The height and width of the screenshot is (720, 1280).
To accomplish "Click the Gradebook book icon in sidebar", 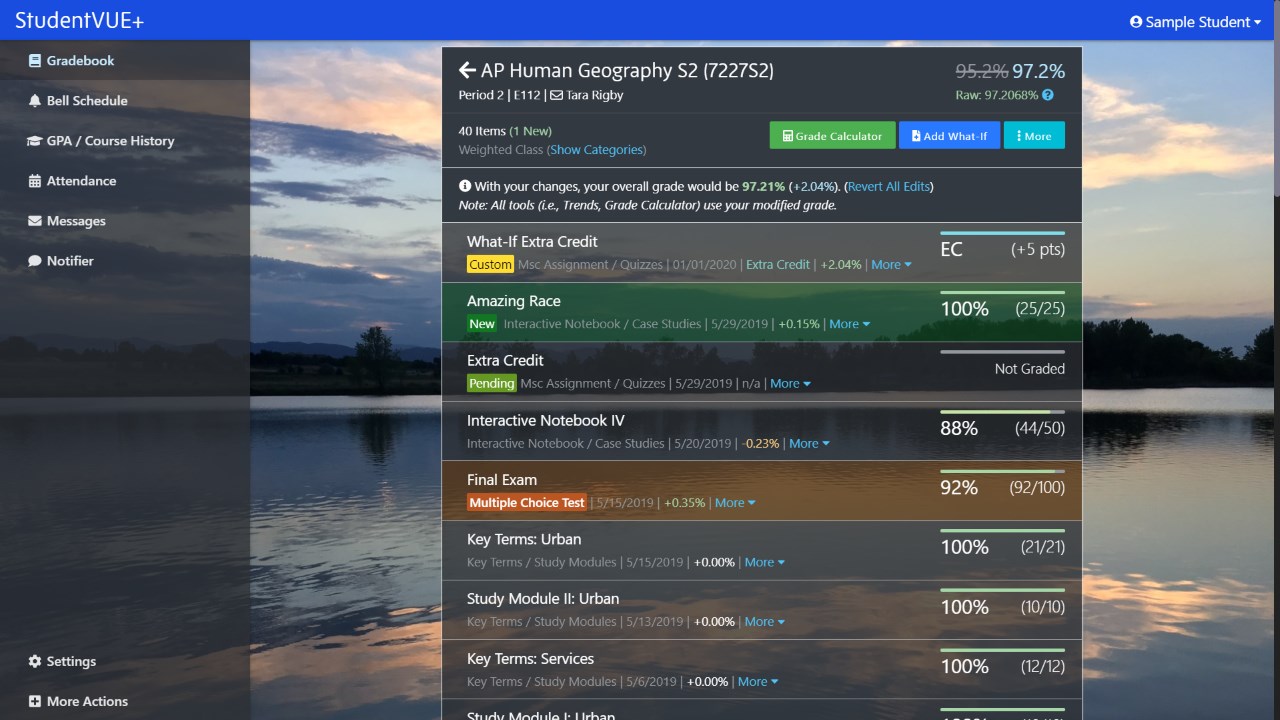I will coord(35,61).
